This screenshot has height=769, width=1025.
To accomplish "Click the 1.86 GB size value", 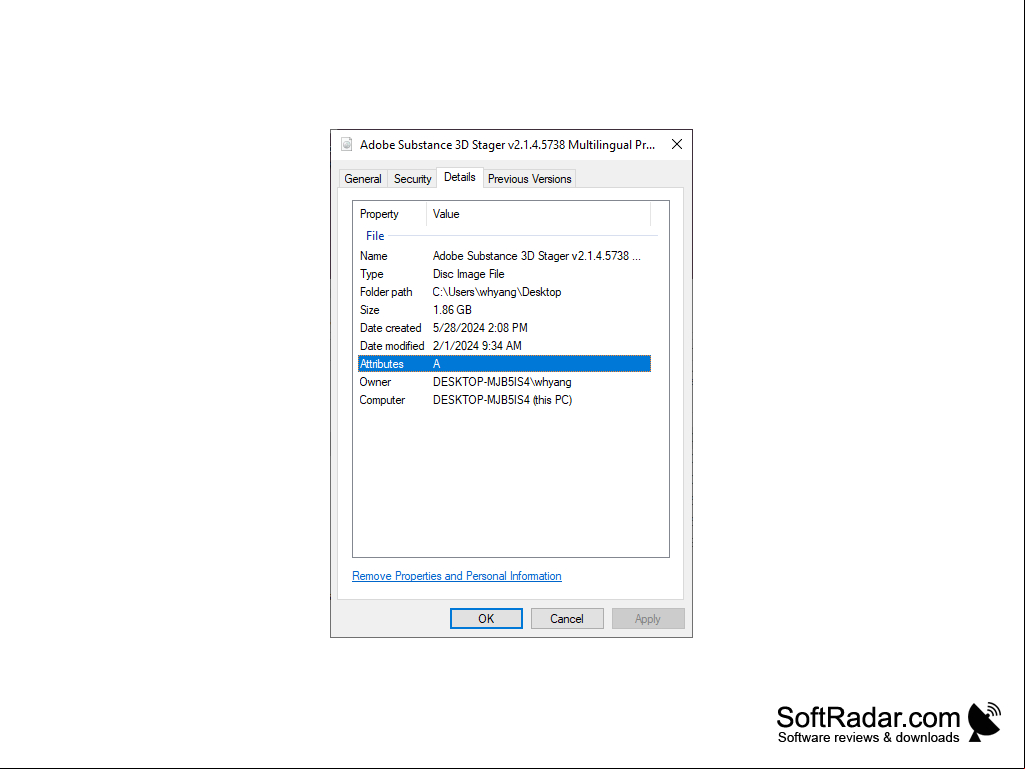I will coord(452,310).
